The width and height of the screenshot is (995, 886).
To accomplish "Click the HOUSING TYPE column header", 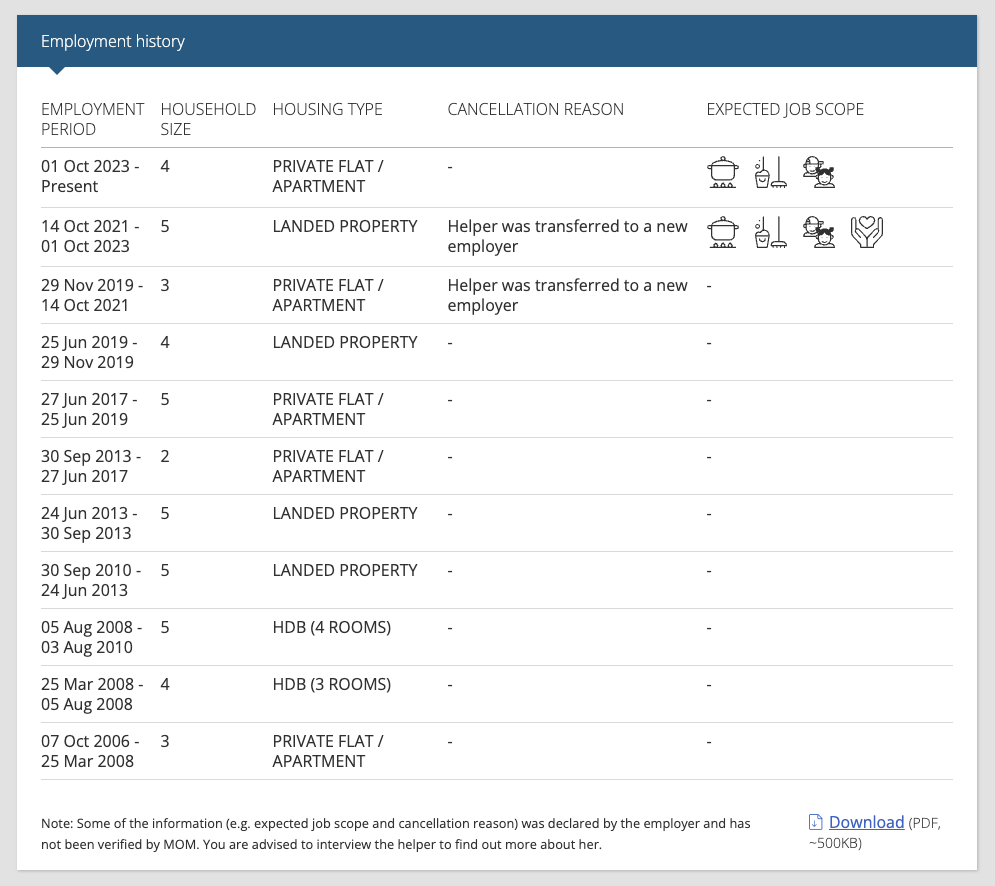I will click(x=327, y=109).
